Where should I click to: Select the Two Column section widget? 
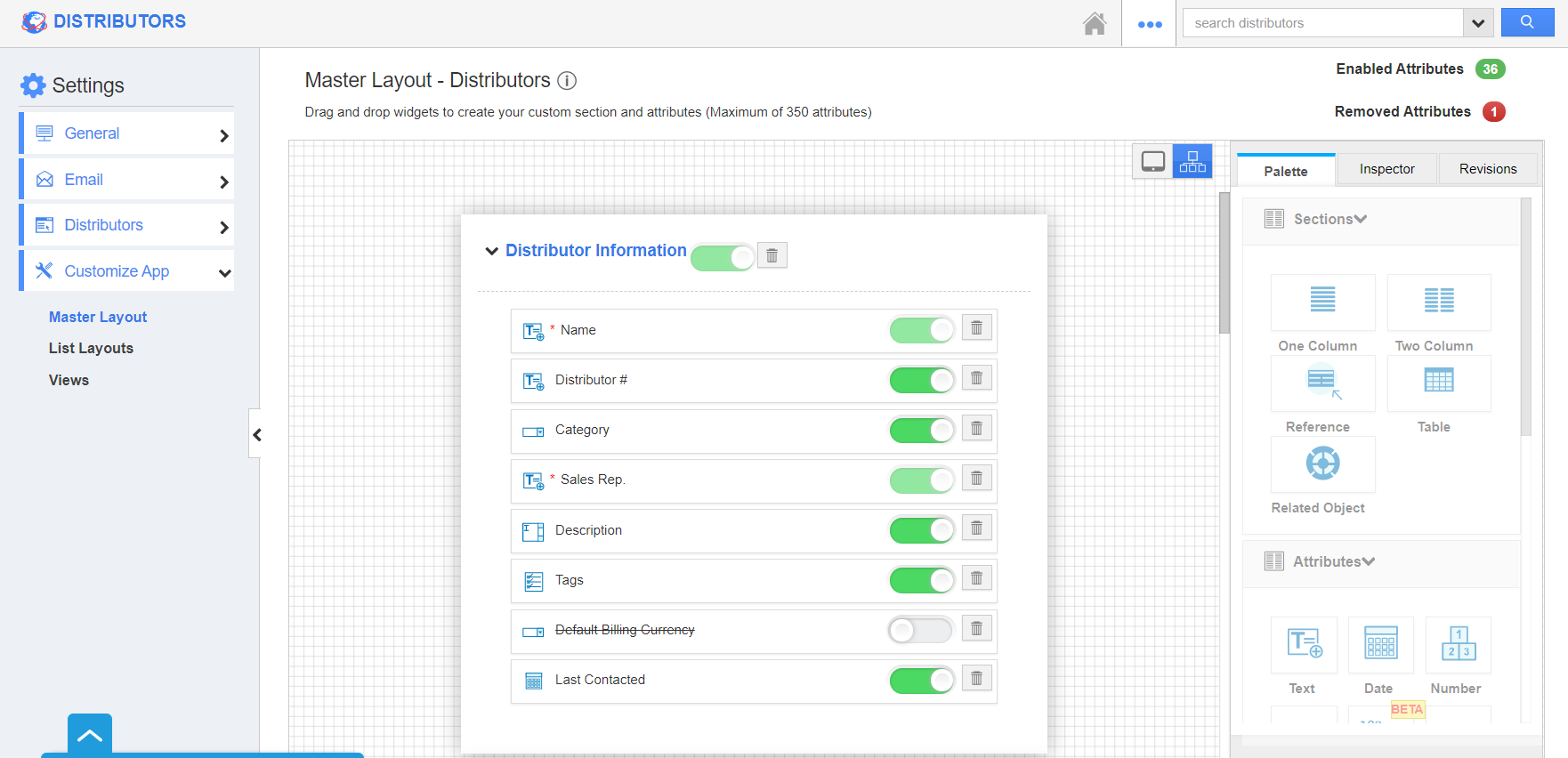(x=1438, y=302)
